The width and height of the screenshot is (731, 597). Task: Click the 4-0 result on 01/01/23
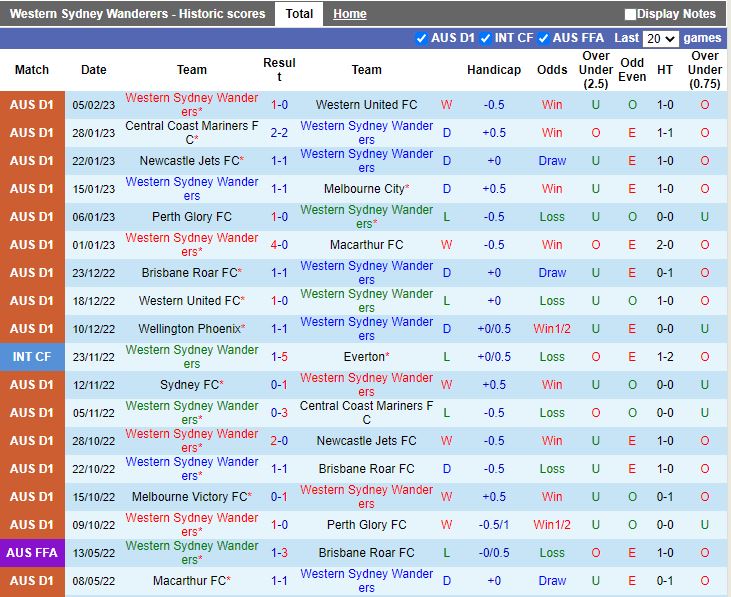click(279, 245)
